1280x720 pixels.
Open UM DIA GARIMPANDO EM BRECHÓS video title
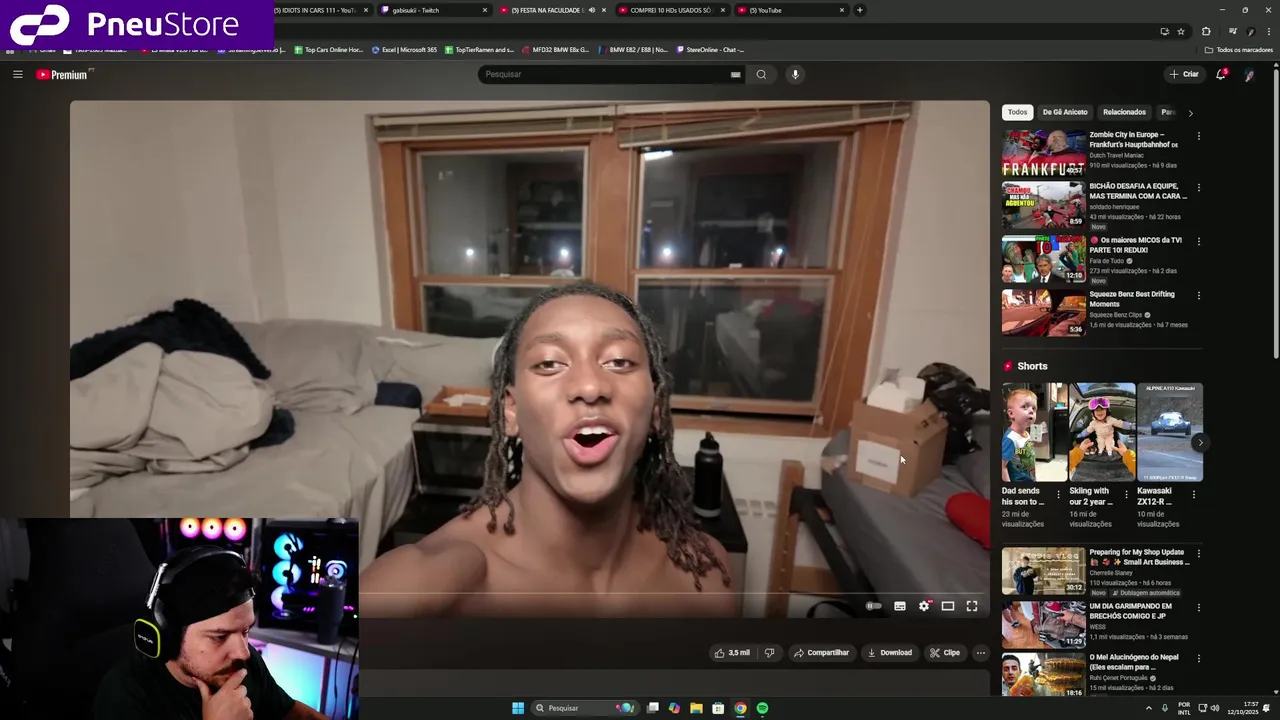point(1130,610)
